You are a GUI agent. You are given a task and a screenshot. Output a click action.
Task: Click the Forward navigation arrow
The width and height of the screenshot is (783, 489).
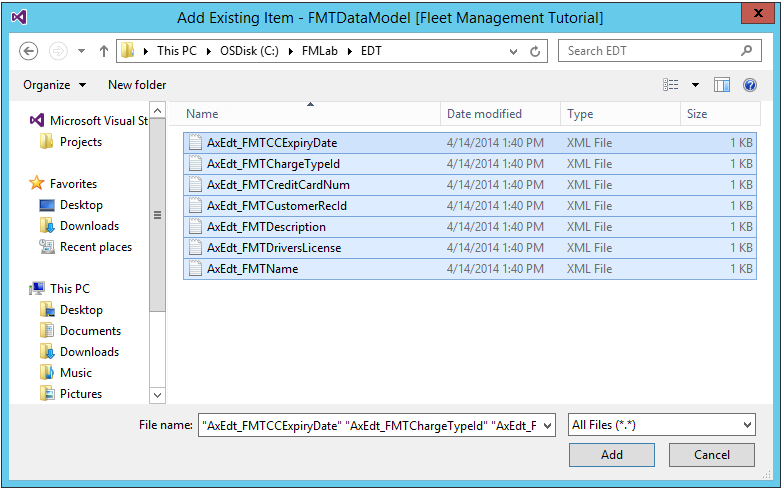tap(58, 51)
